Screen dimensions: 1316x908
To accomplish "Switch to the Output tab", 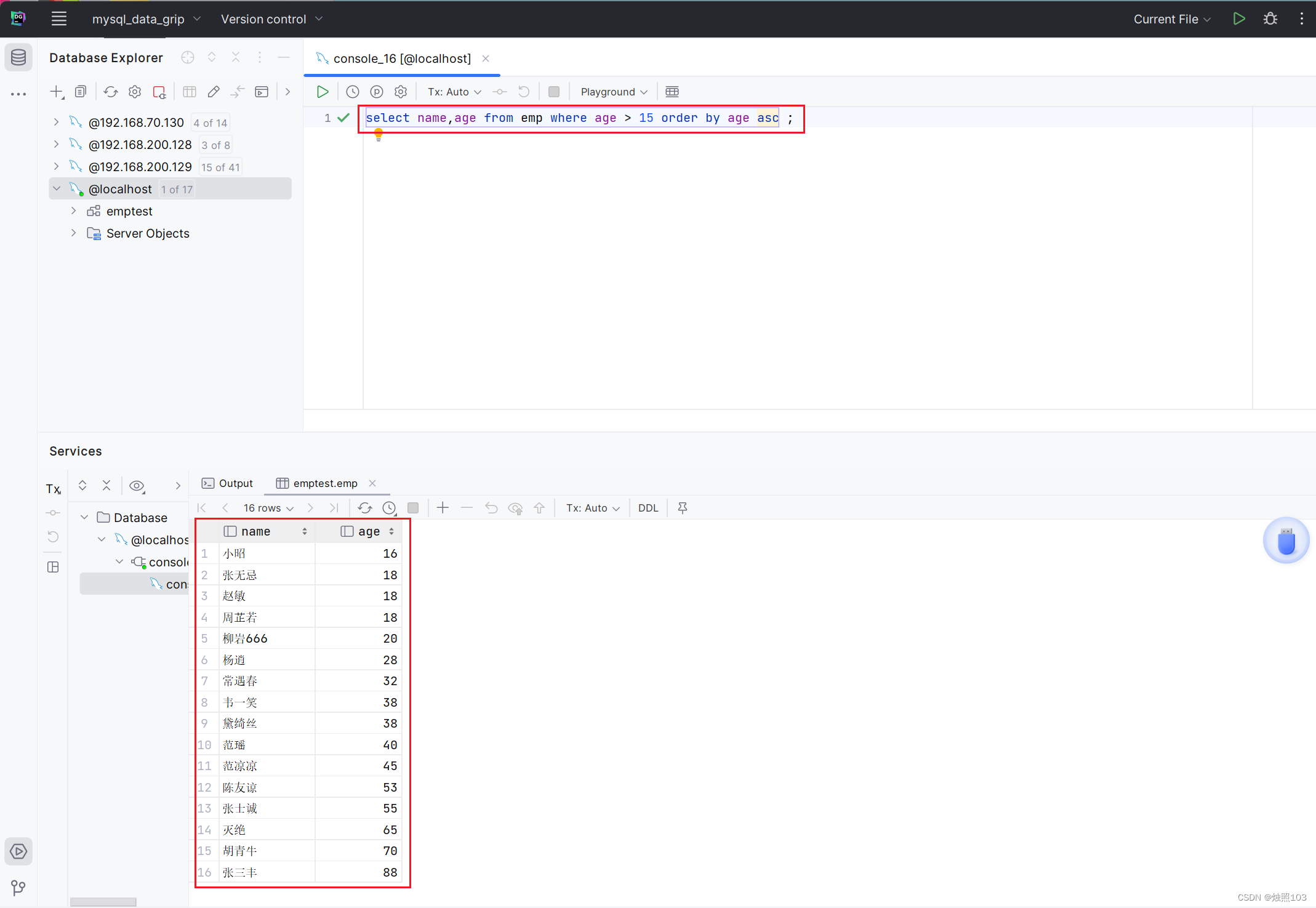I will point(228,483).
